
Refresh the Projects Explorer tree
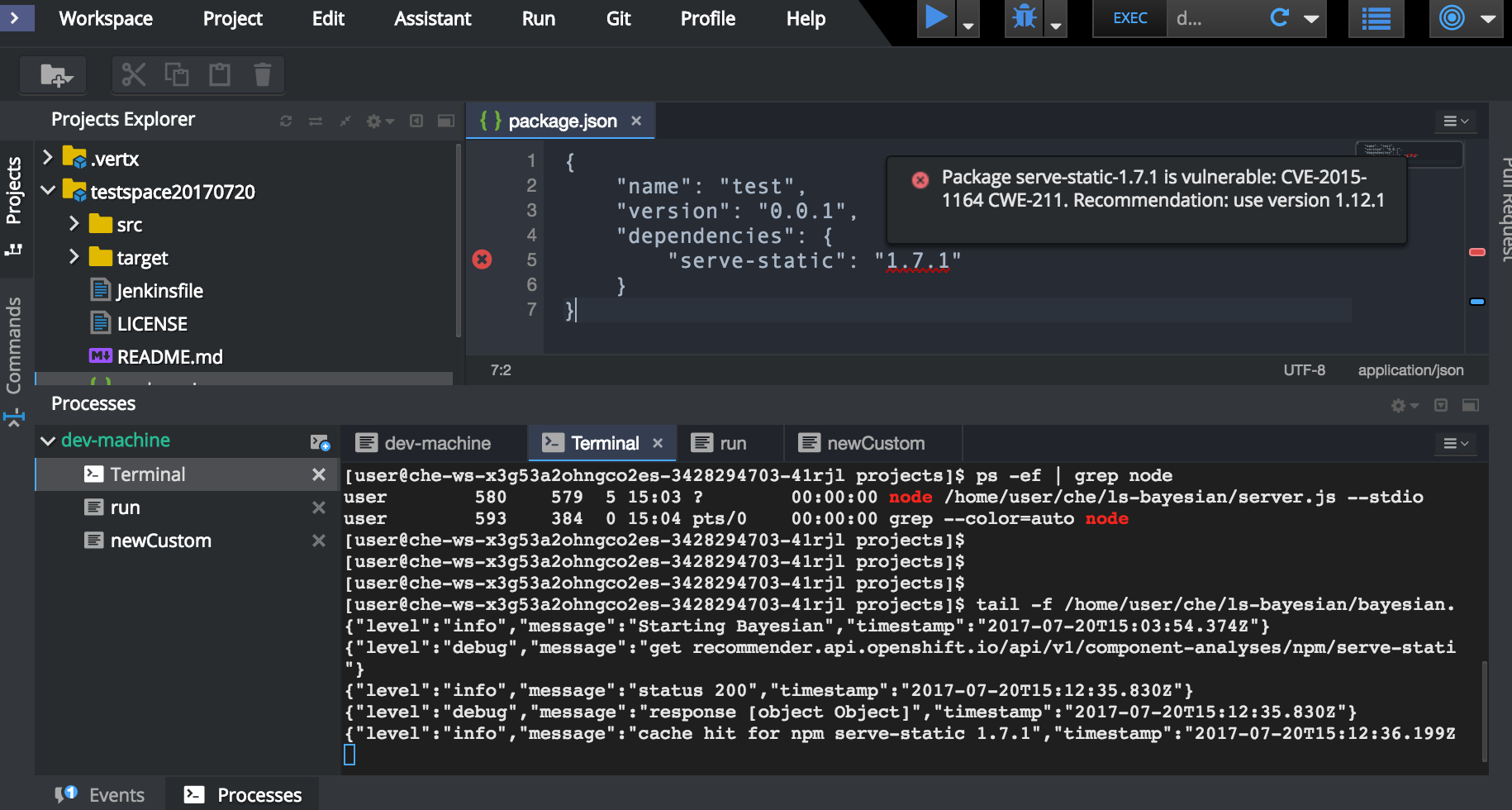point(286,121)
